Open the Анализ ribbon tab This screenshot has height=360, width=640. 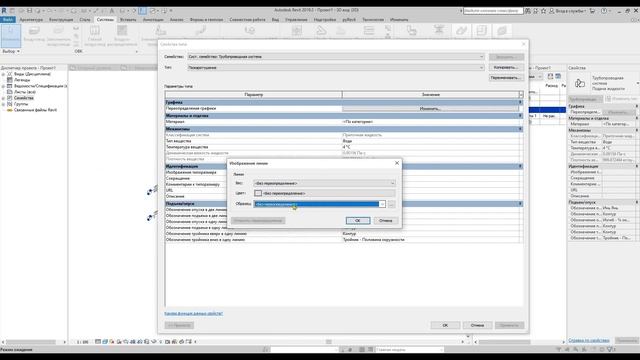tap(176, 20)
